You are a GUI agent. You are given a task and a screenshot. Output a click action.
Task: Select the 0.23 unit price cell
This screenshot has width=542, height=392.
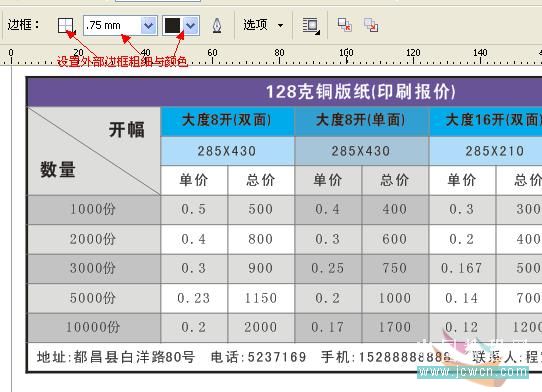tap(194, 298)
